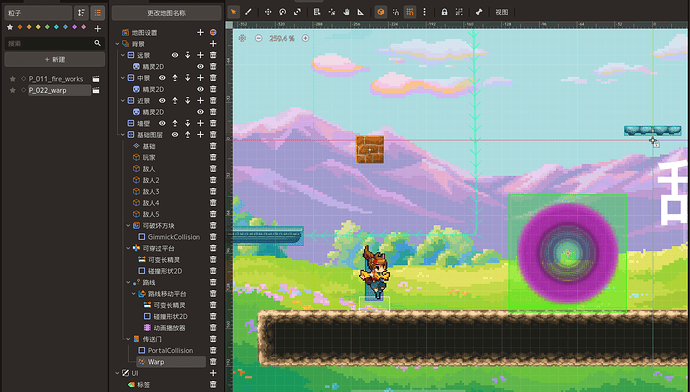Choose the Rotate mode tool
Viewport: 690px width, 392px height.
coord(283,12)
